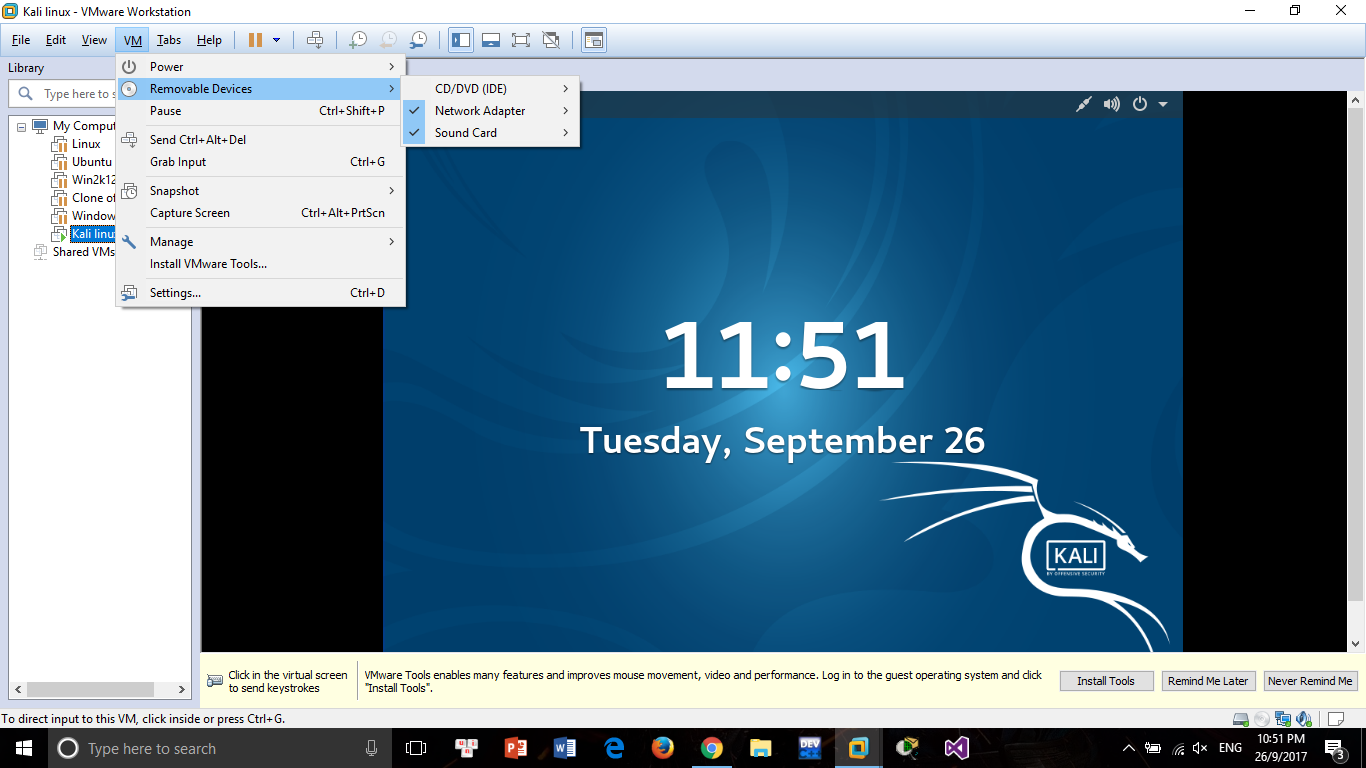Toggle the library sidebar view toolbar icon

click(x=461, y=40)
